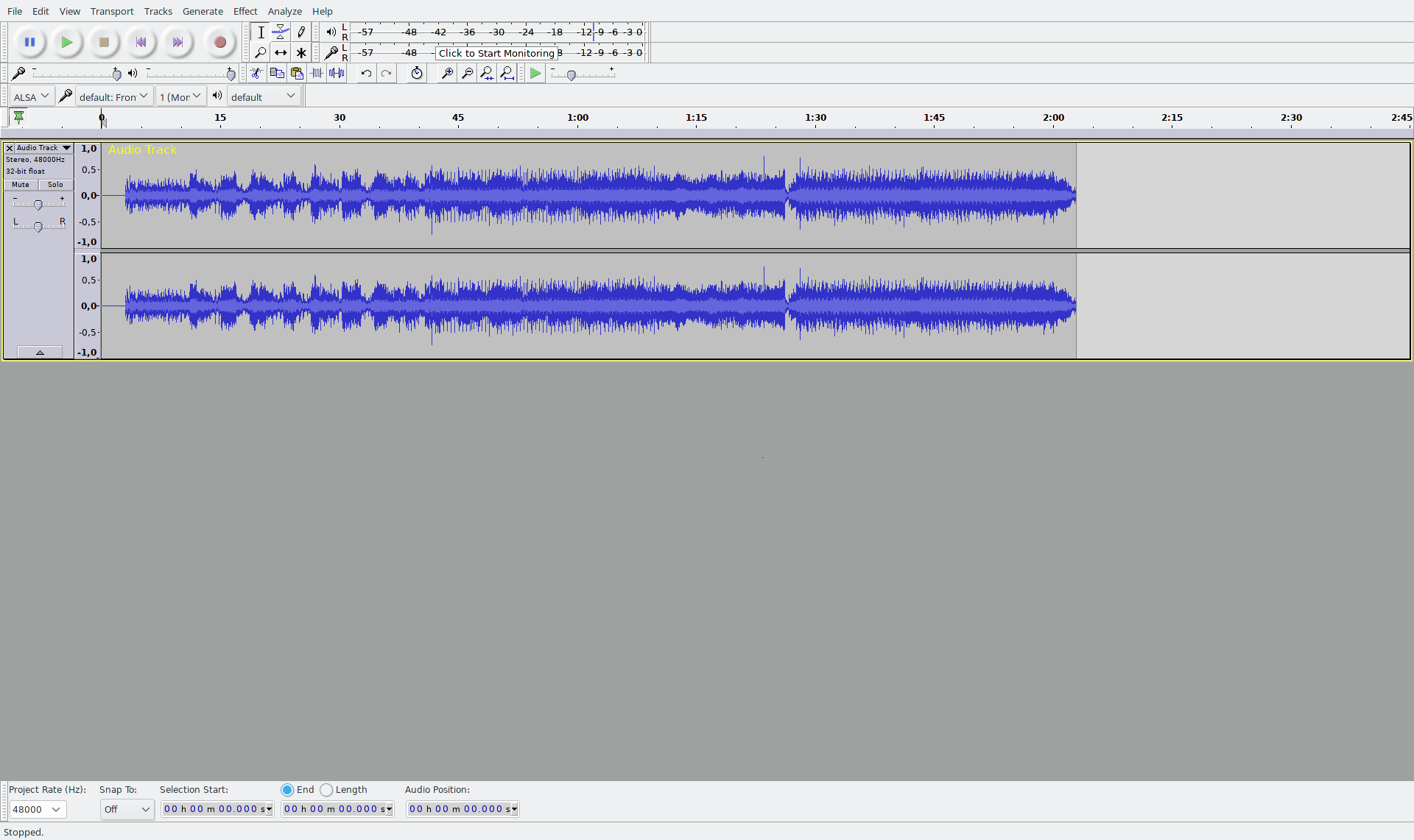1414x840 pixels.
Task: Click the Trim audio toolbar icon
Action: point(317,74)
